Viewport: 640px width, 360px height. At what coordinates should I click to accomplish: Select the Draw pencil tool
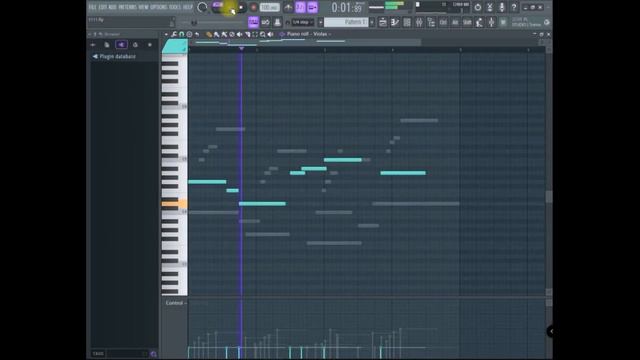[209, 34]
